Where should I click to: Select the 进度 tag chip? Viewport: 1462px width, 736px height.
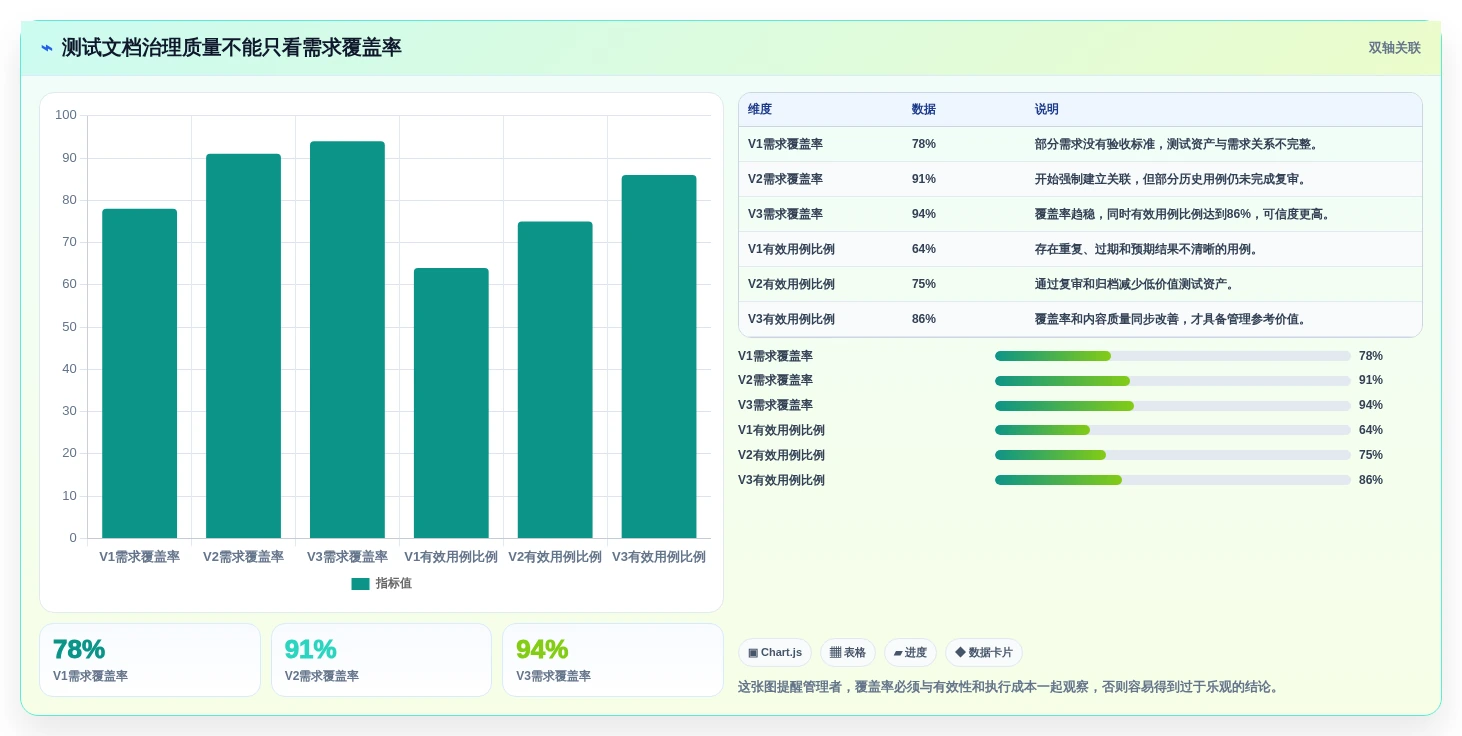click(910, 653)
